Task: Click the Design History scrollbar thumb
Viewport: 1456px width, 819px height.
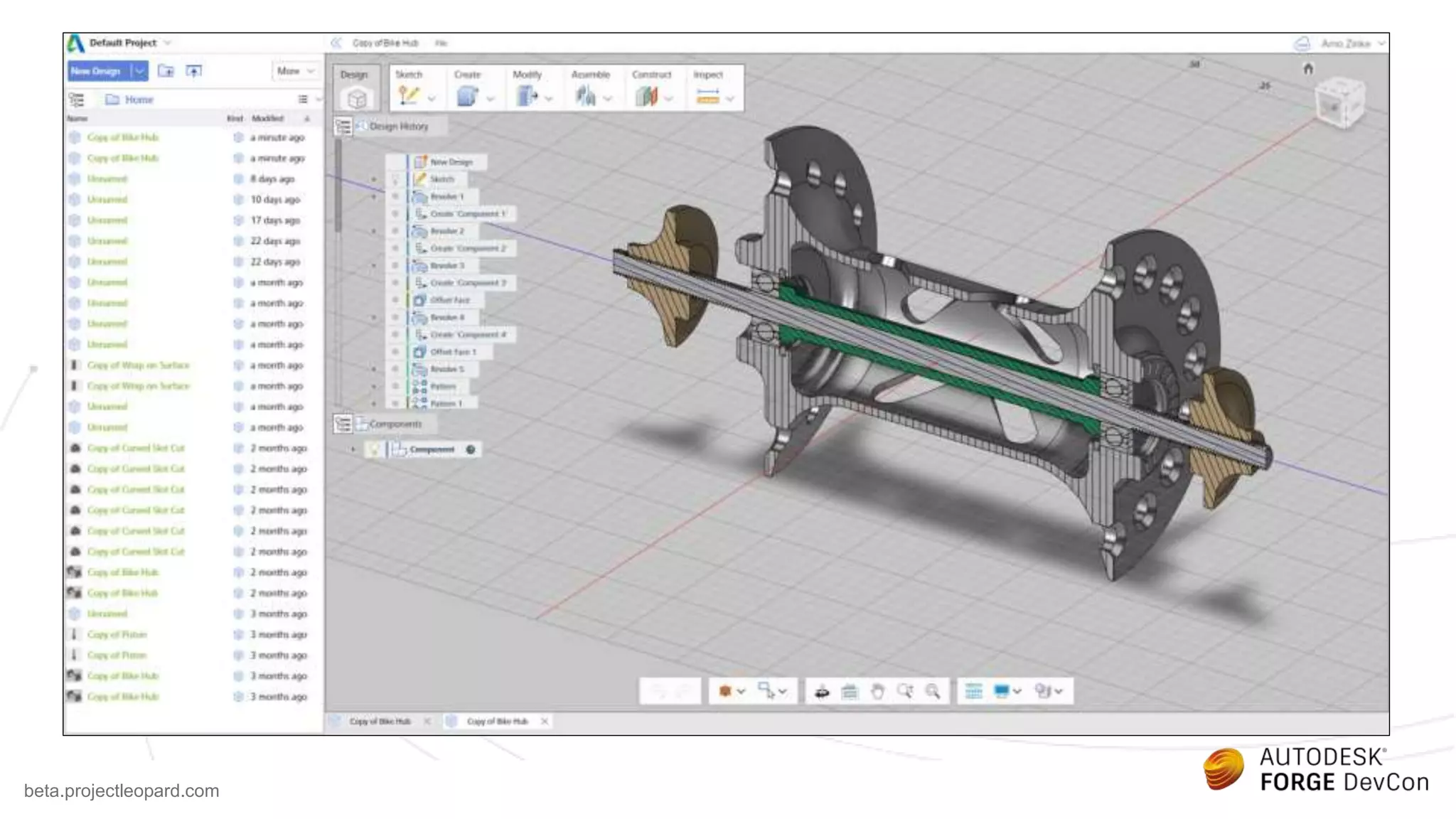Action: [338, 185]
